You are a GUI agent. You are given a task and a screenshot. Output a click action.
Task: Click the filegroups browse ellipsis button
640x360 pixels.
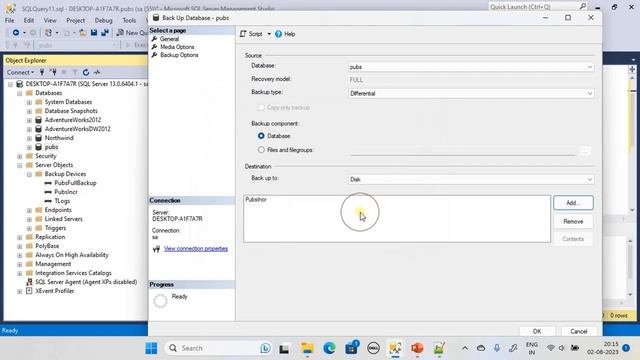585,151
